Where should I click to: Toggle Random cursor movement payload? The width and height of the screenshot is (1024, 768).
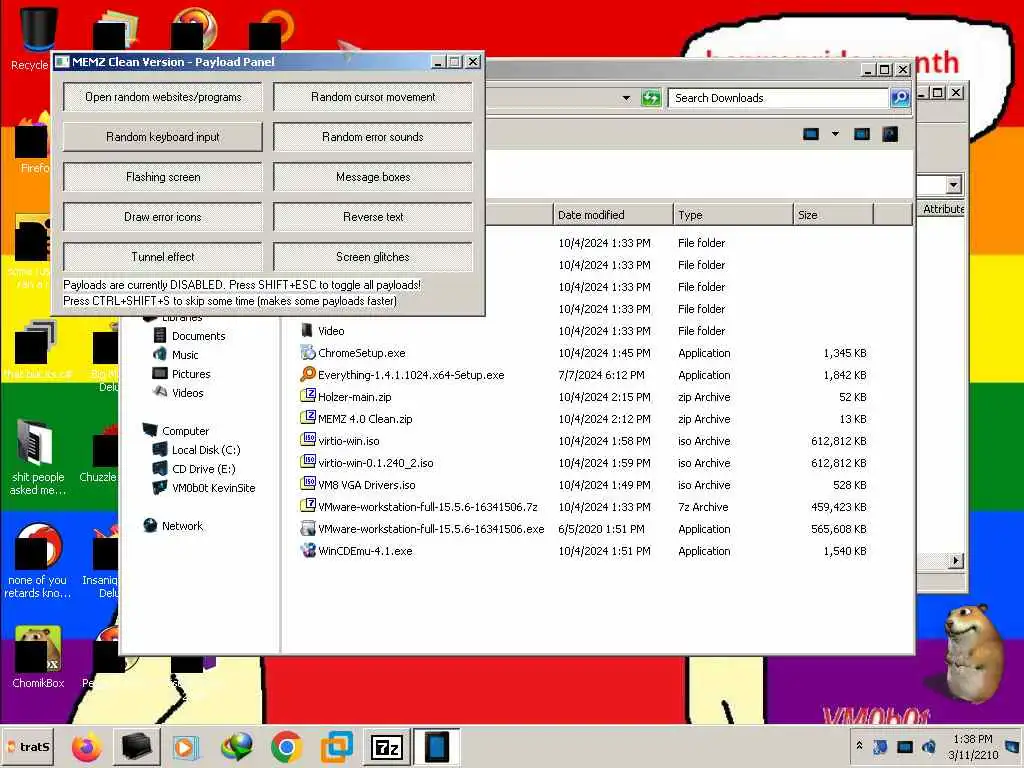pyautogui.click(x=373, y=97)
